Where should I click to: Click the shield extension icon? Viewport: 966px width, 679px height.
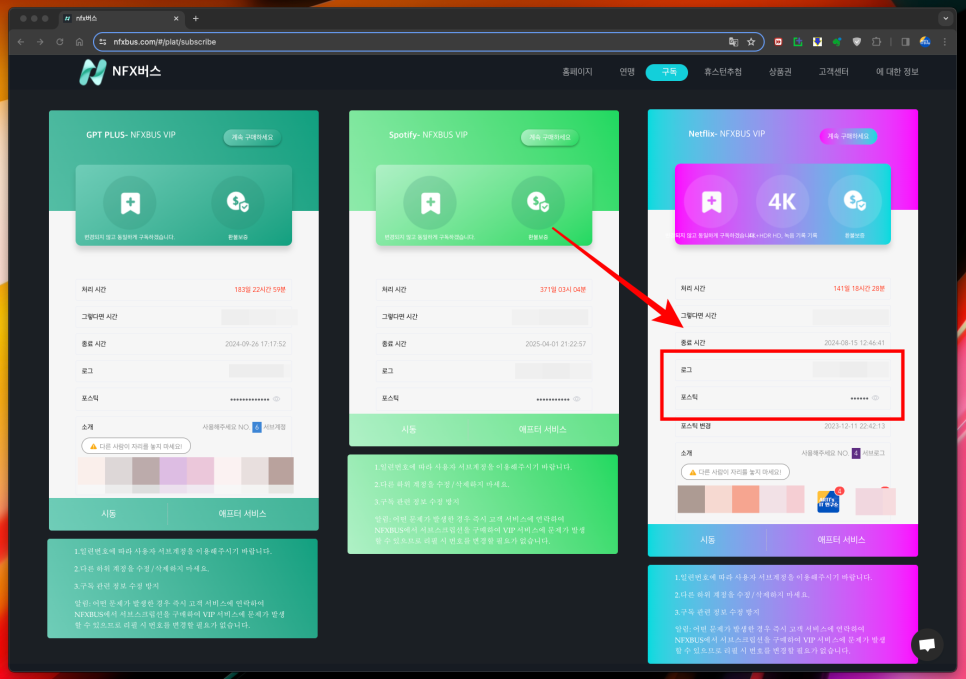pyautogui.click(x=856, y=42)
